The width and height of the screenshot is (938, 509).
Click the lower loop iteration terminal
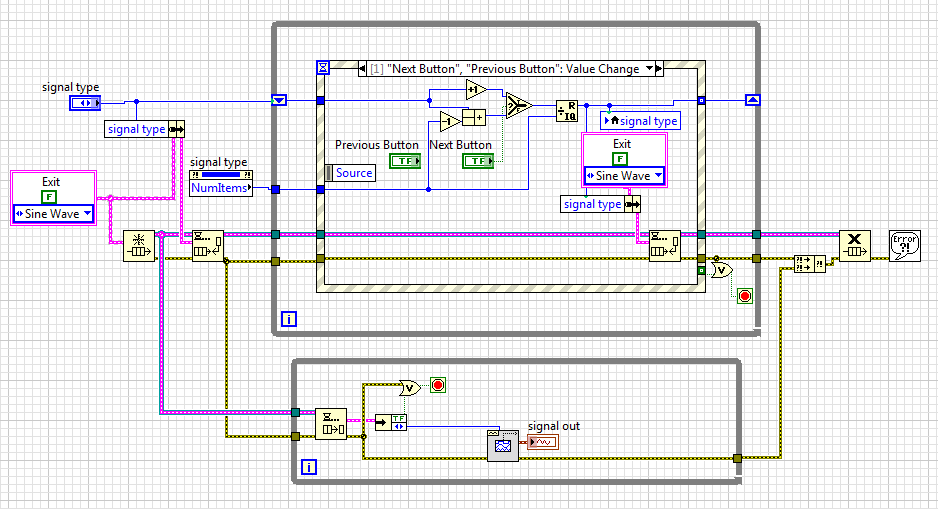[309, 467]
